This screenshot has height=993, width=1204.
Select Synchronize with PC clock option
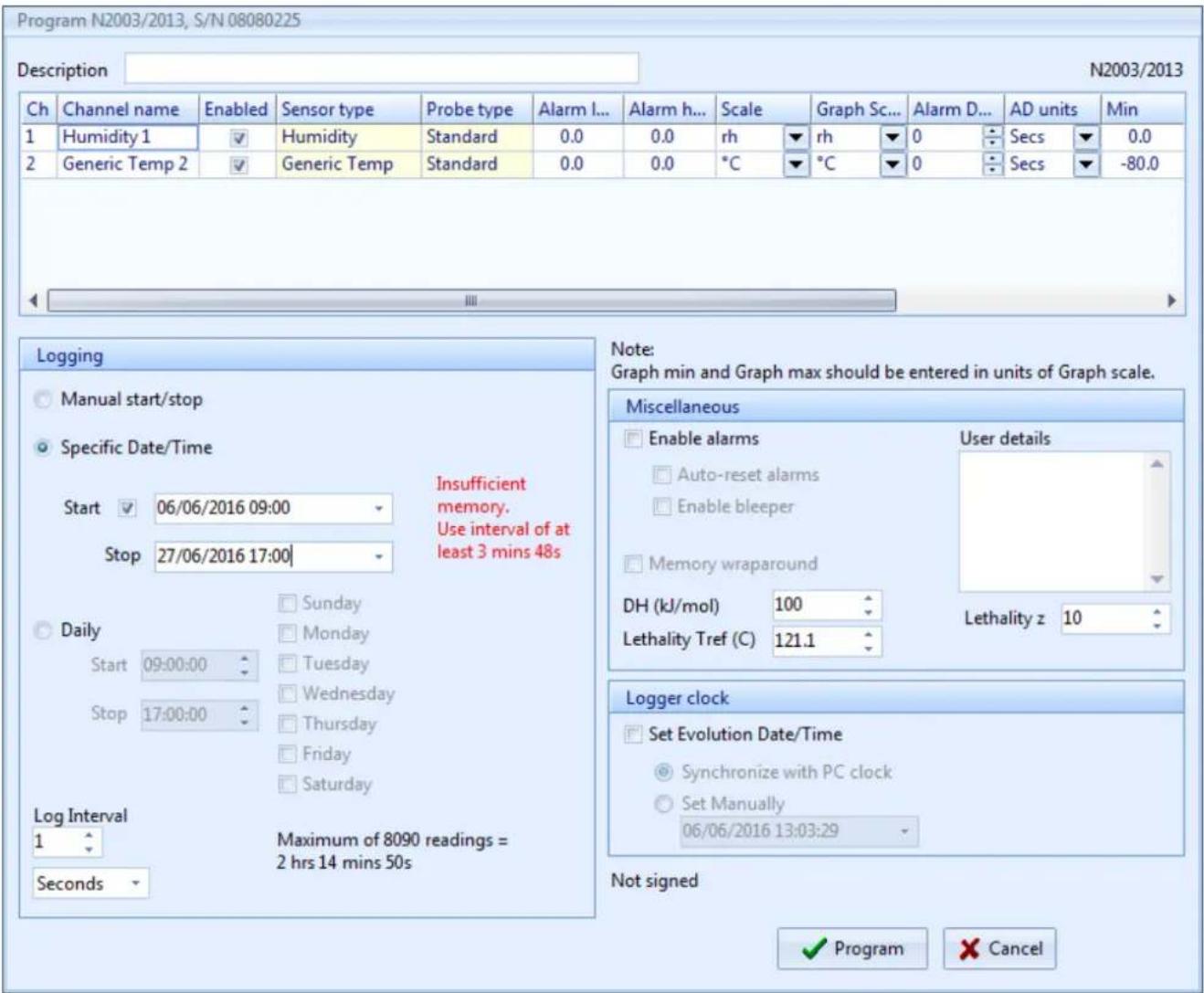(663, 772)
